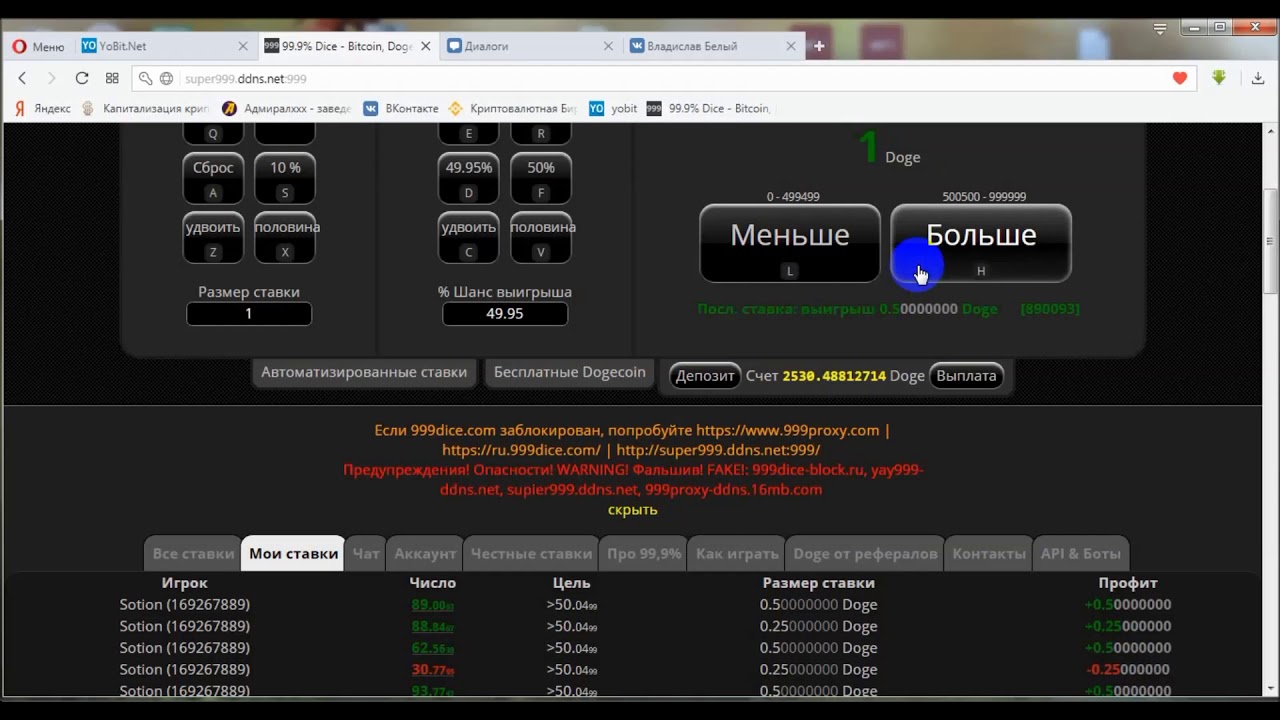Close the Владислав Белый tab

coord(791,46)
